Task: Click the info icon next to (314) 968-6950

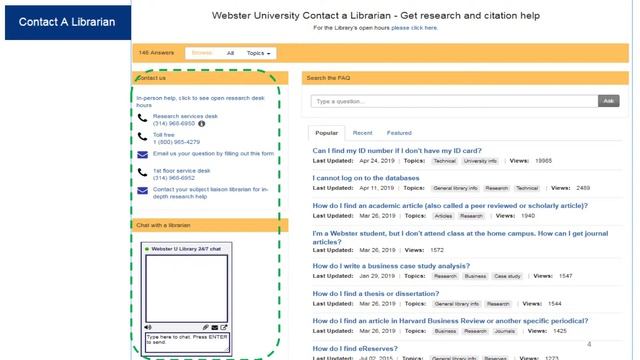Action: tap(202, 124)
